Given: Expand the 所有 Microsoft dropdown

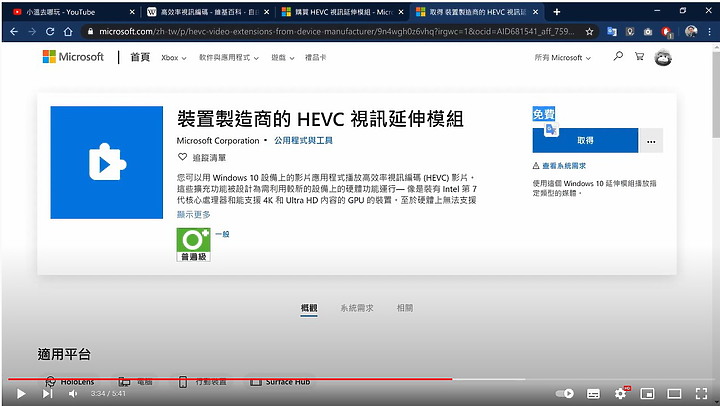Looking at the screenshot, I should 562,58.
